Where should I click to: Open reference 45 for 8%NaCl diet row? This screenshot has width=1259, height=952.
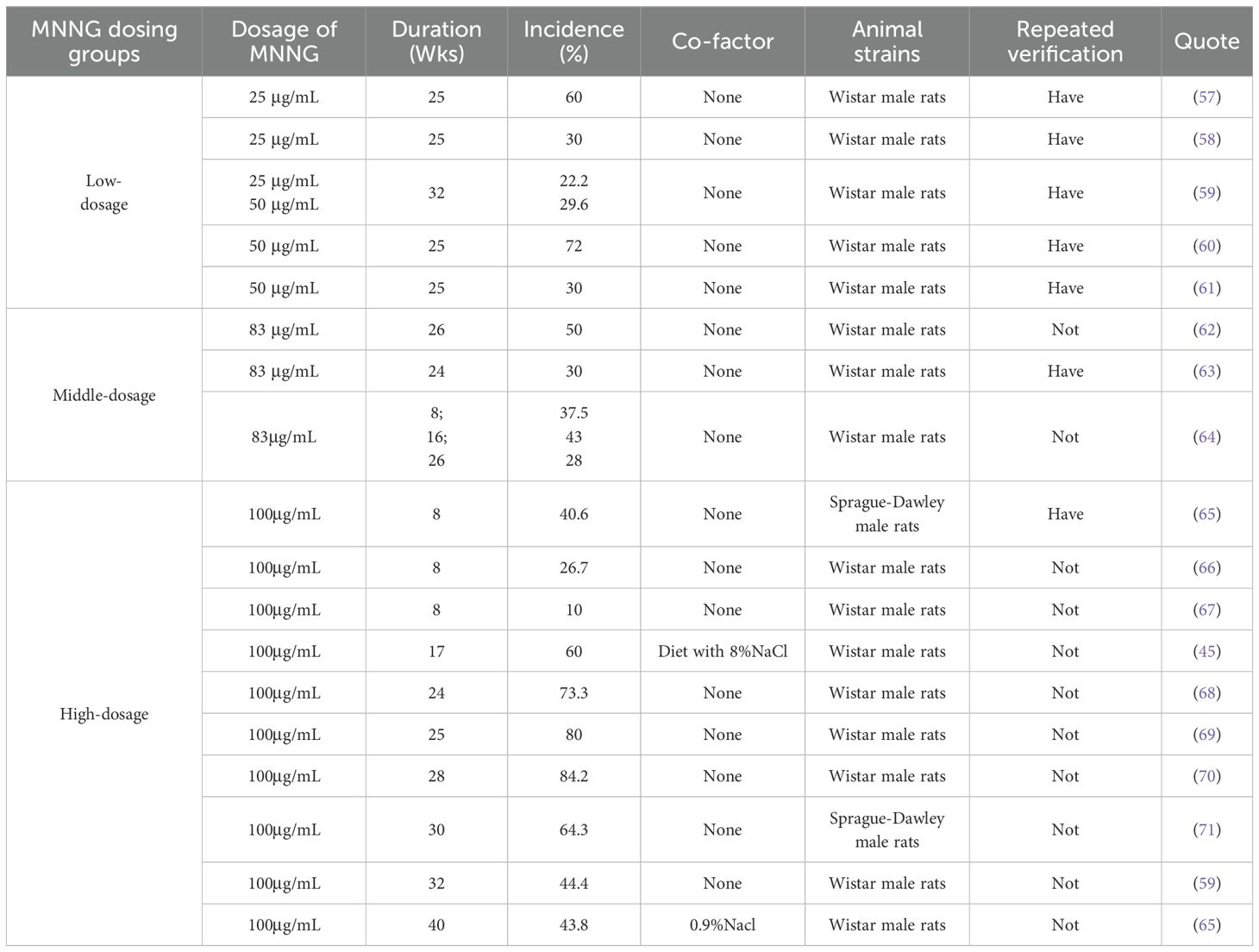pyautogui.click(x=1206, y=652)
